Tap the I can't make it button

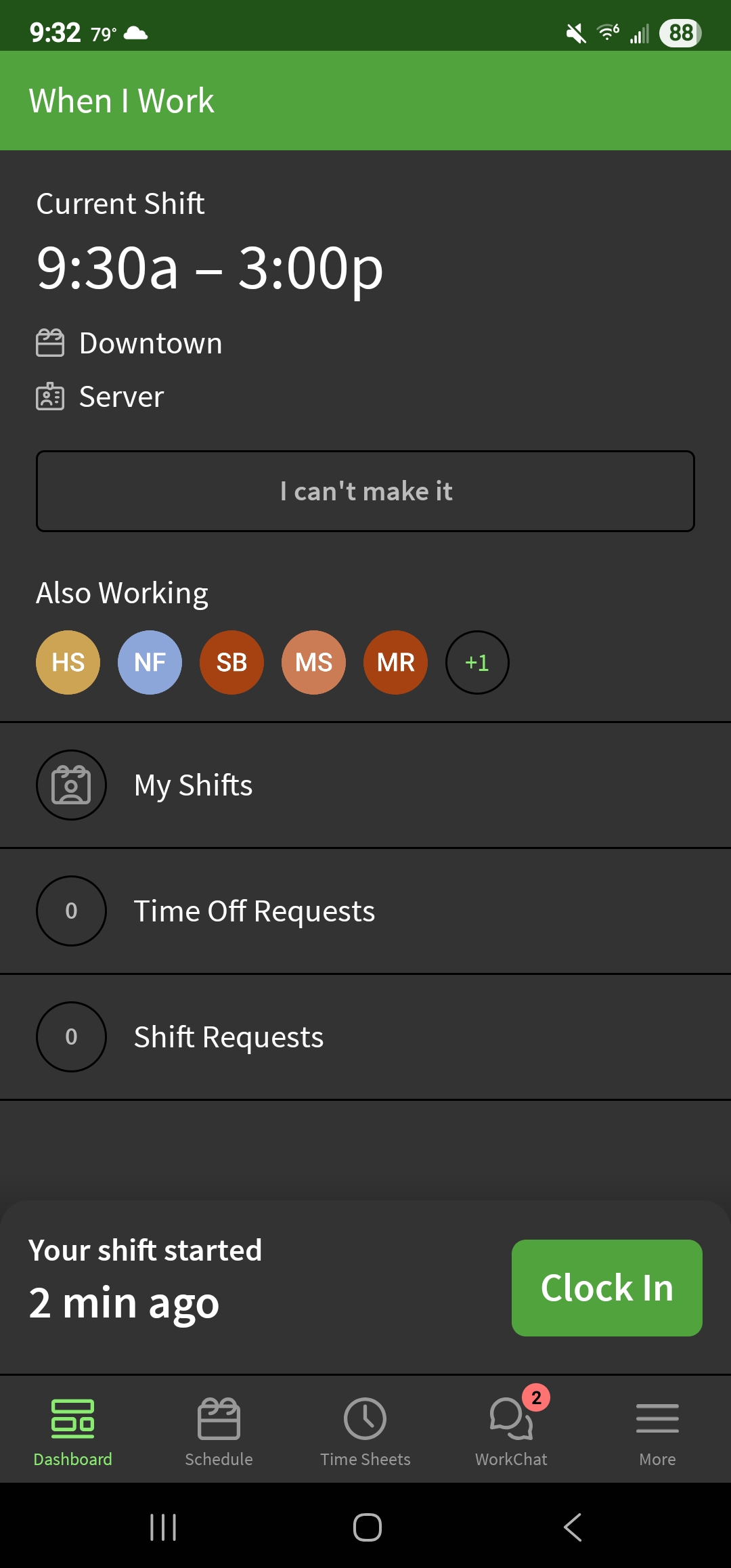click(x=365, y=491)
